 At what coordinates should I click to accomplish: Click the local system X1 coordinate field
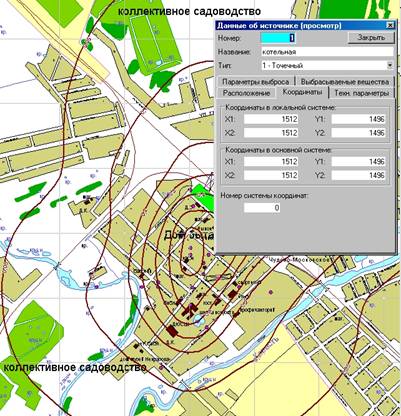[271, 119]
